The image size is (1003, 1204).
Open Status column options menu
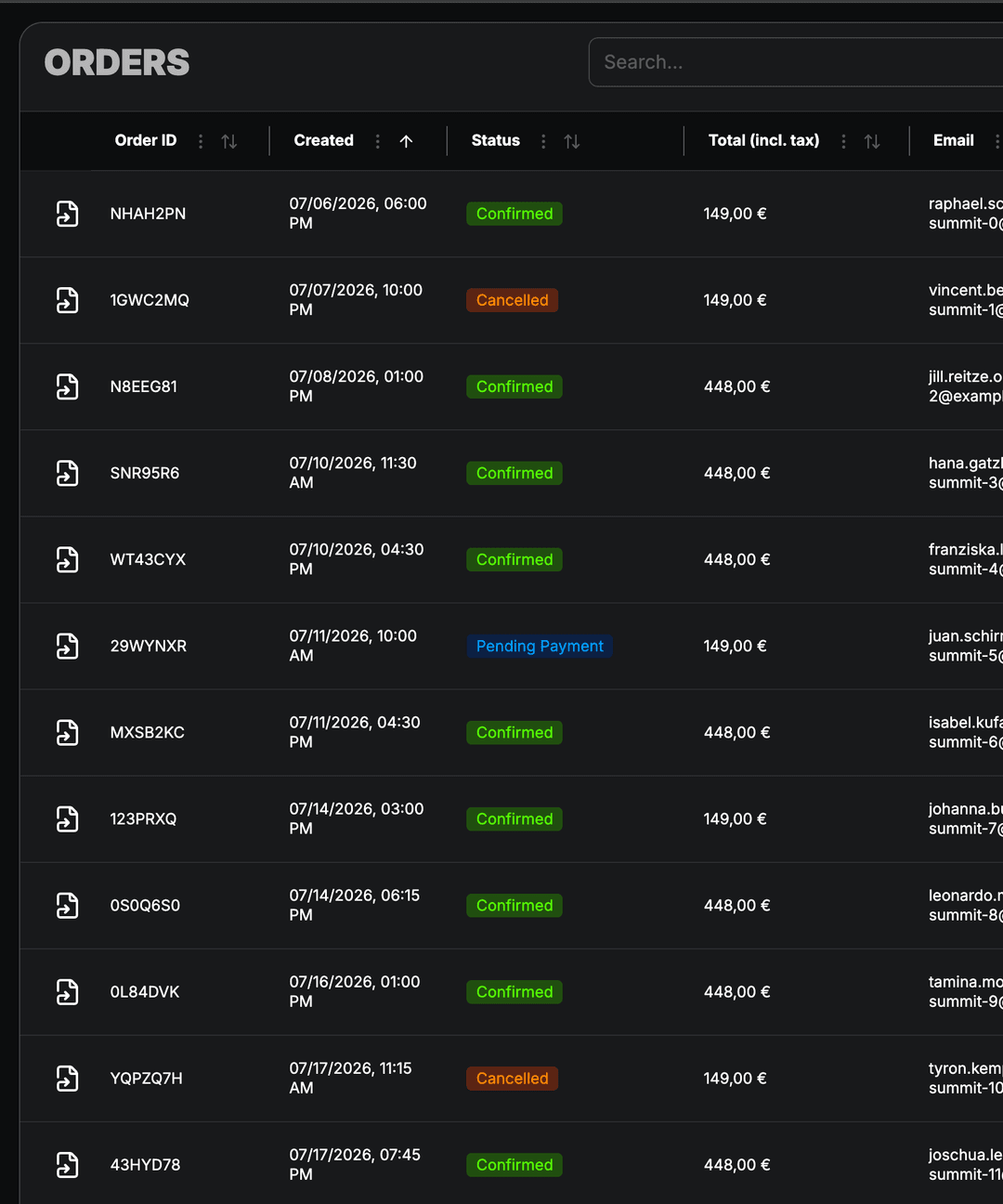[543, 141]
